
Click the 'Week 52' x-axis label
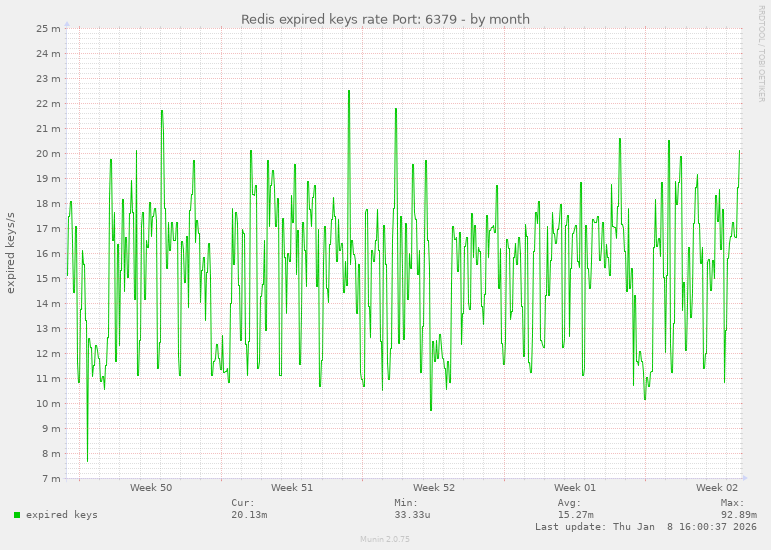[434, 488]
